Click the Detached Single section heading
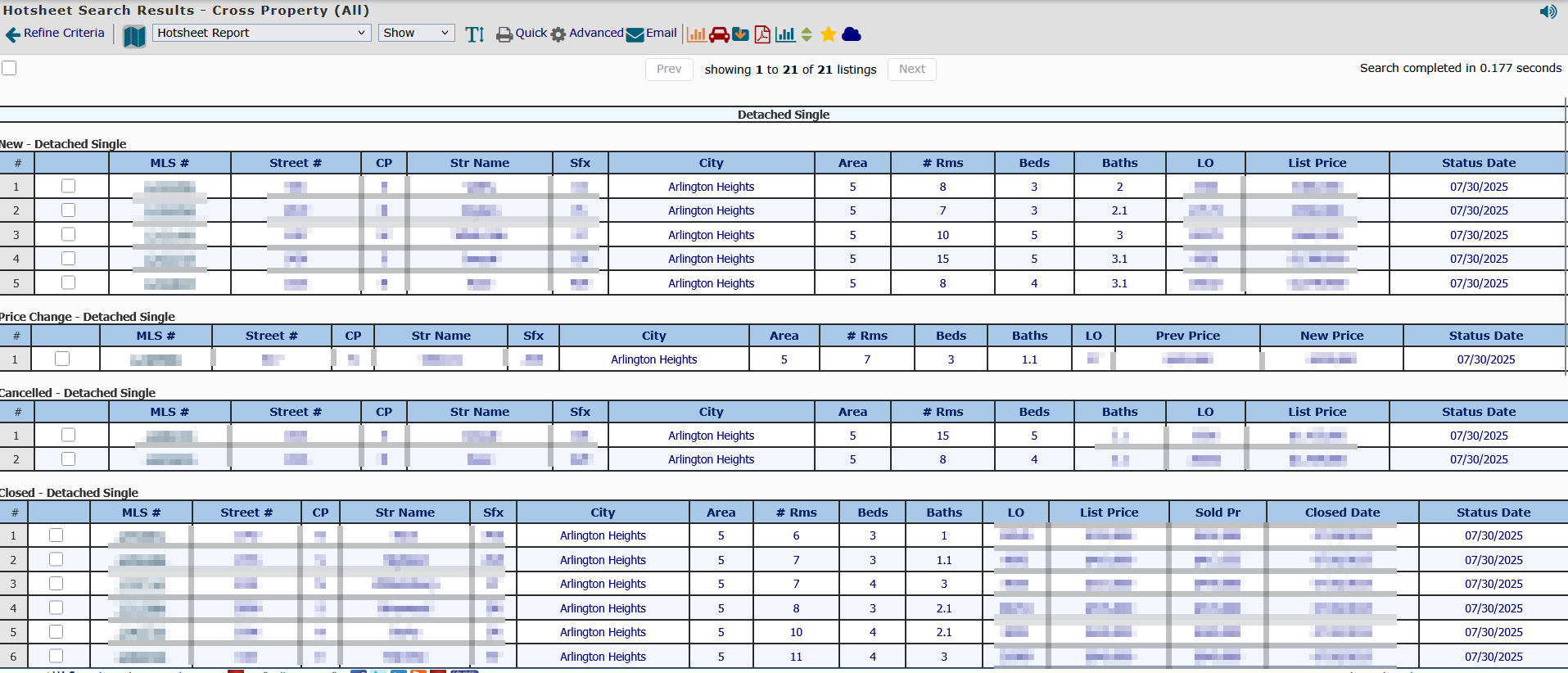Screen dimensions: 1568x673 pos(784,115)
